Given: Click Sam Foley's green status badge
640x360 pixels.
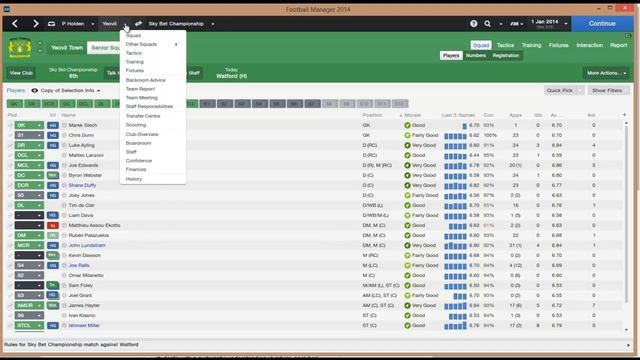Looking at the screenshot, I should point(53,285).
